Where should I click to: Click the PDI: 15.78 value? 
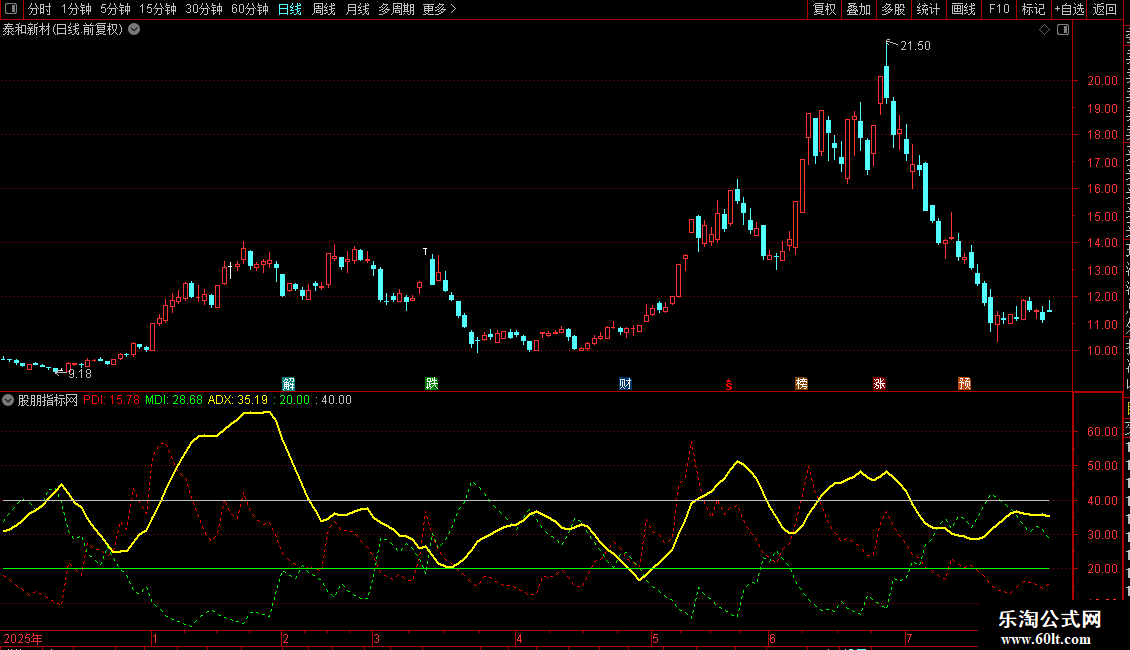click(x=111, y=400)
